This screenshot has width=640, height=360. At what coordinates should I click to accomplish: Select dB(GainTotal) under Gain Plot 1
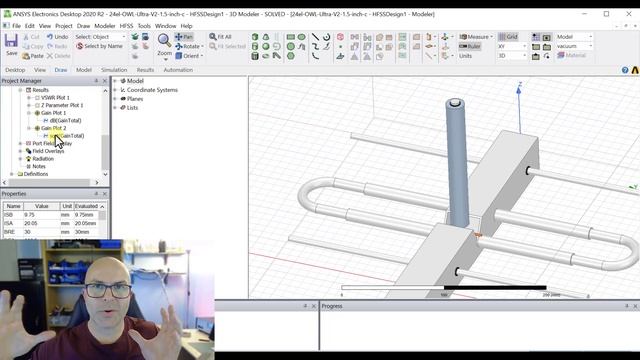point(65,121)
